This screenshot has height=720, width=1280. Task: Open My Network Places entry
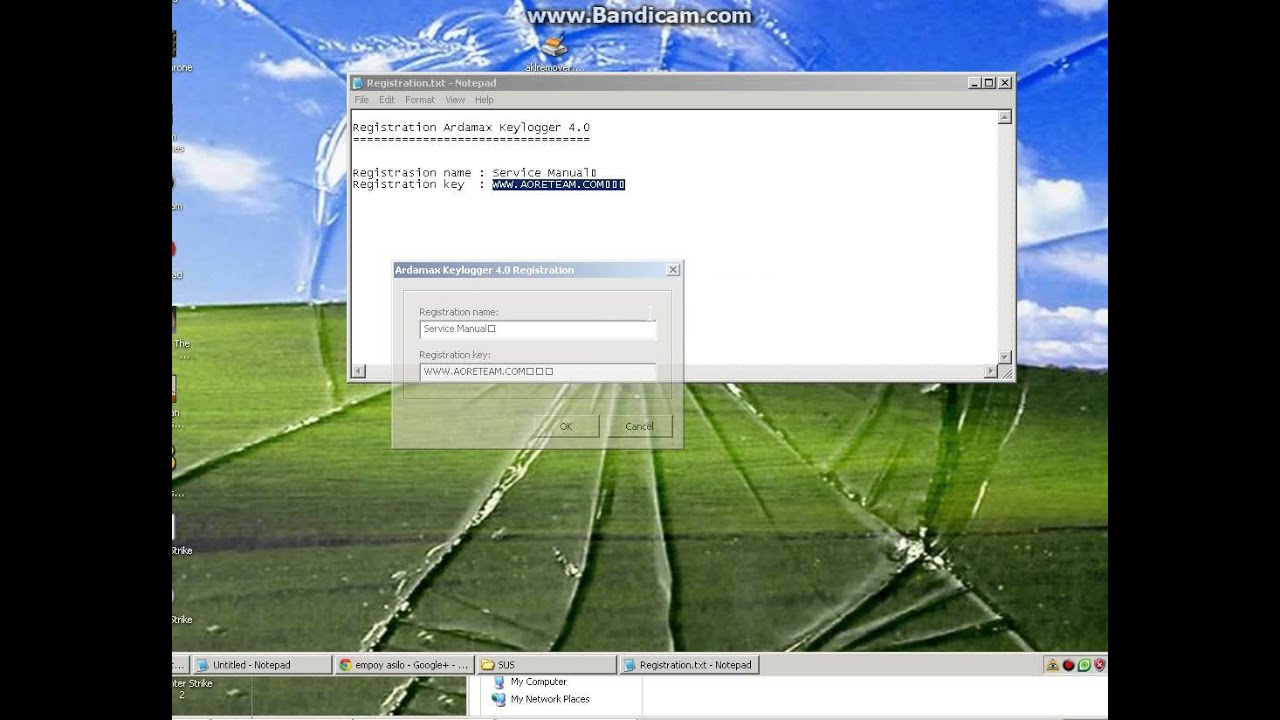pyautogui.click(x=540, y=699)
